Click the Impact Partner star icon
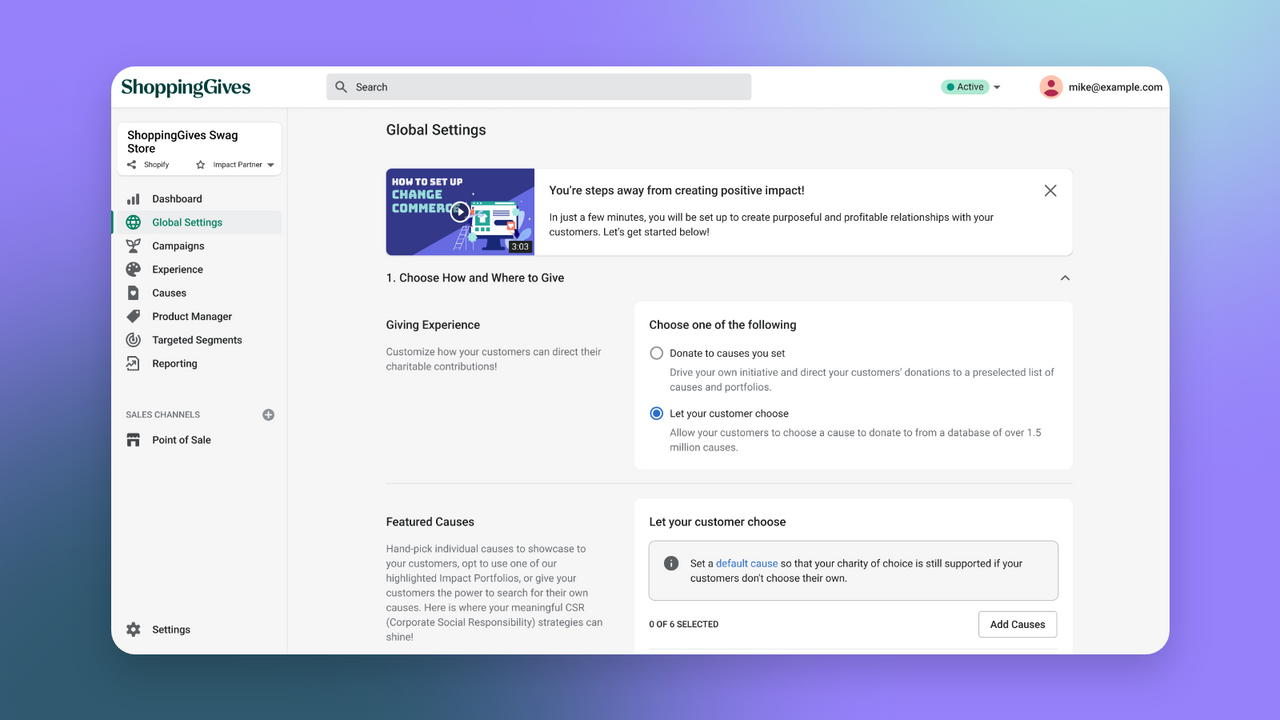Screen dimensions: 1280x720 pyautogui.click(x=200, y=165)
